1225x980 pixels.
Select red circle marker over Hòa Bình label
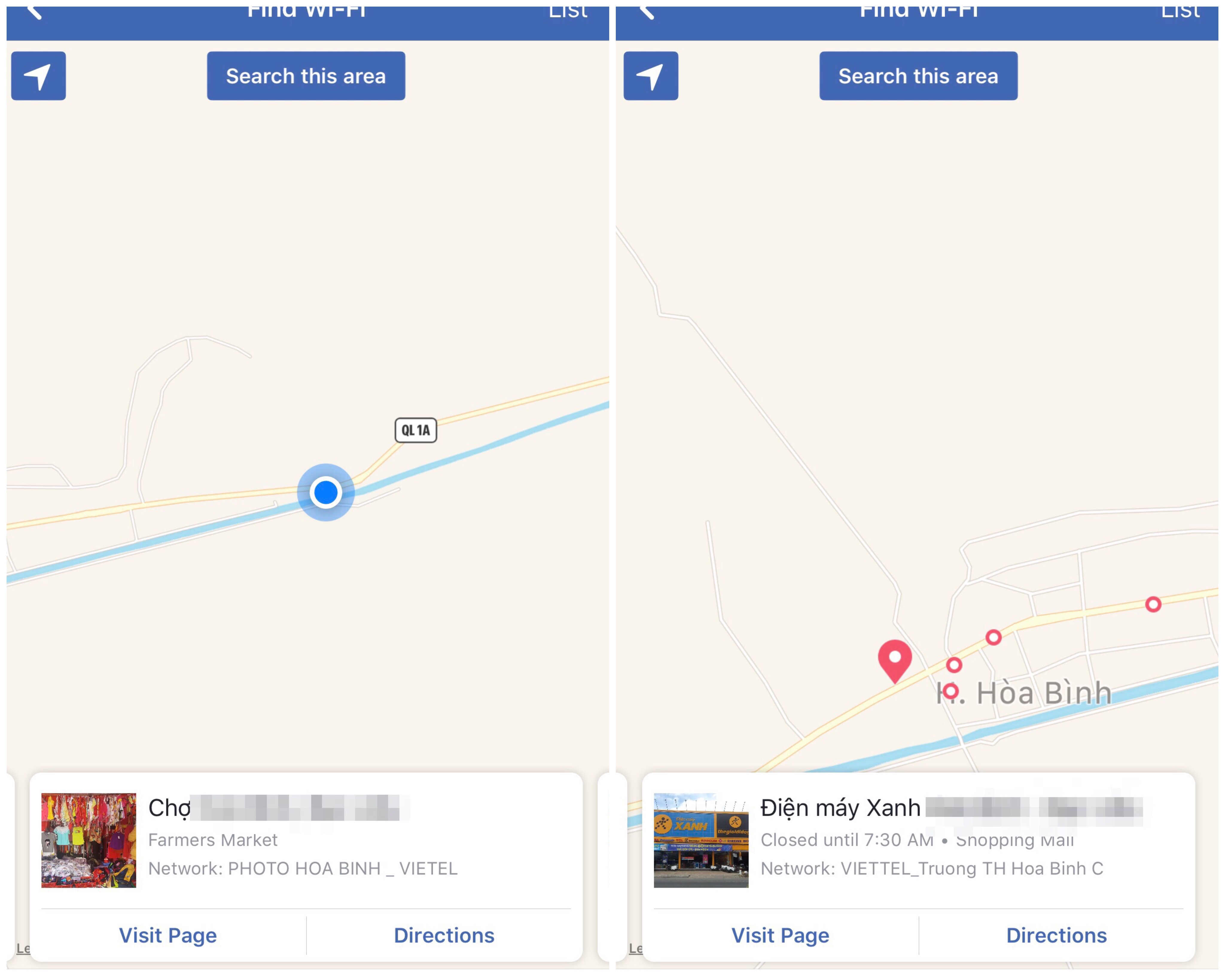[951, 691]
